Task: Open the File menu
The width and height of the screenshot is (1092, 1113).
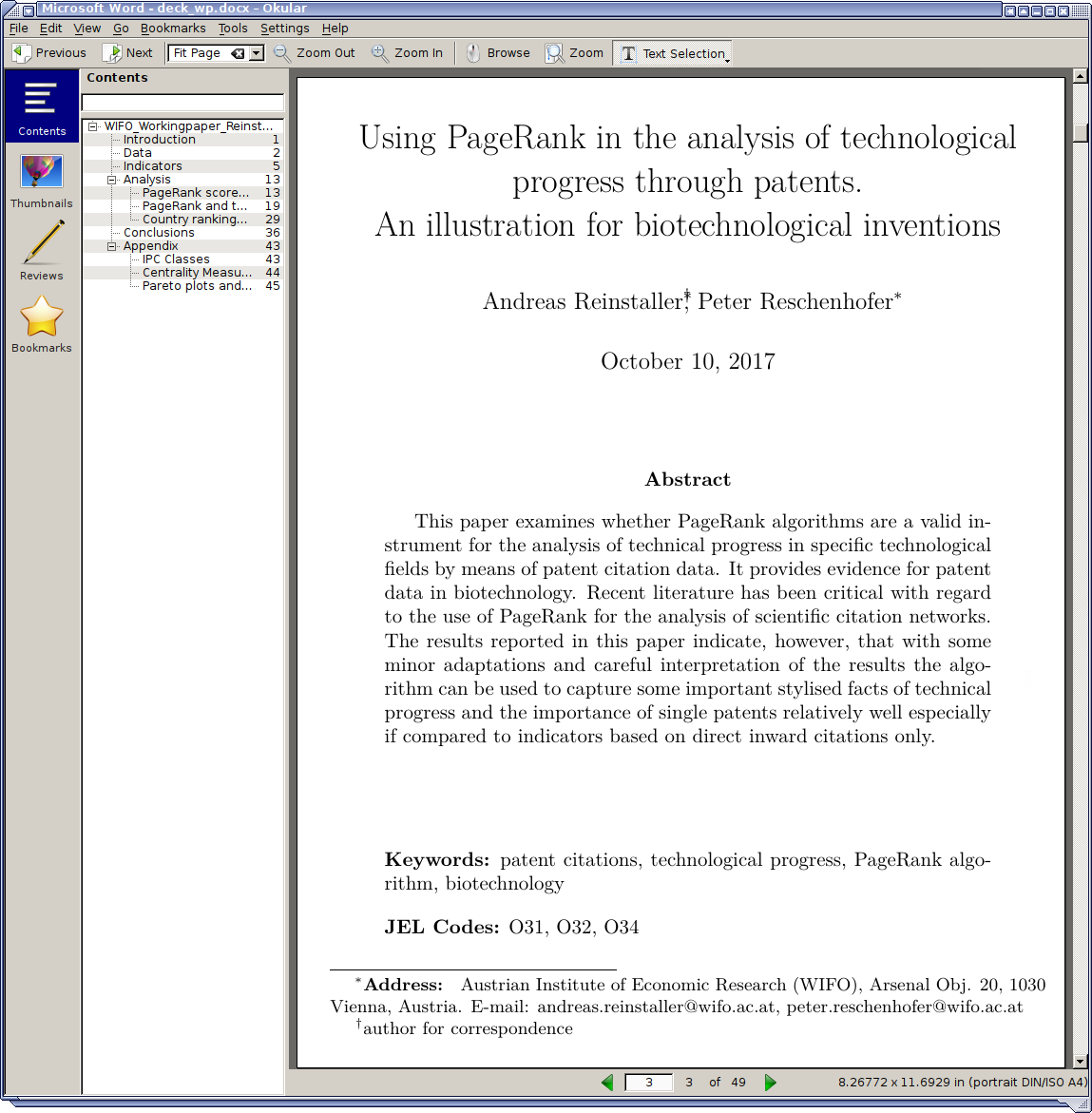Action: pyautogui.click(x=18, y=29)
